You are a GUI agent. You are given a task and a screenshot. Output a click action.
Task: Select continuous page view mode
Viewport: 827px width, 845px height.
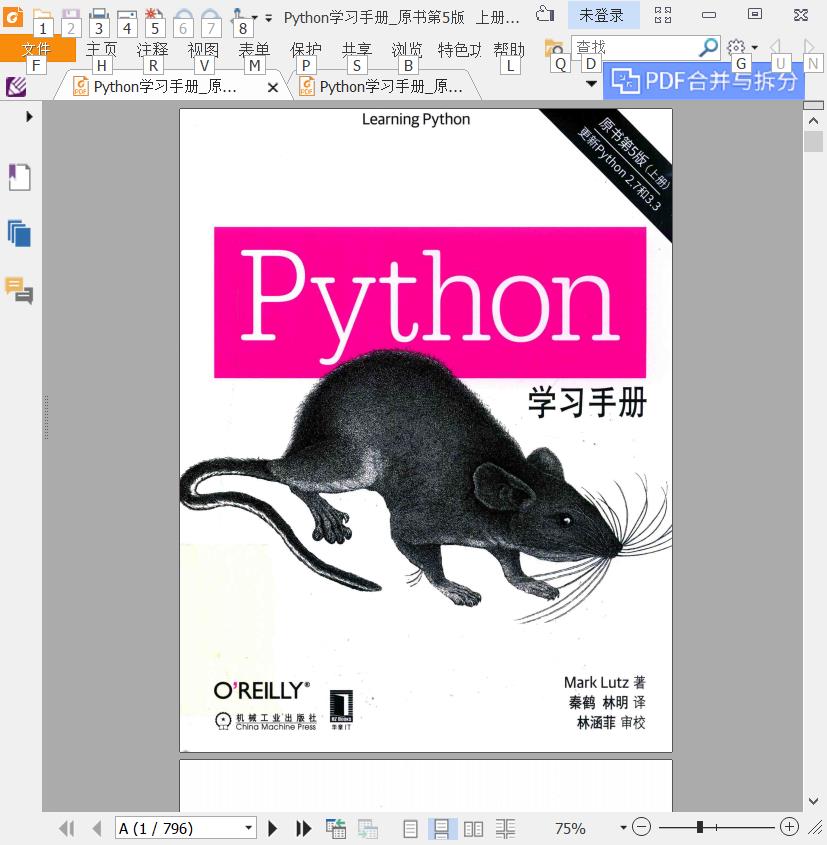click(442, 828)
